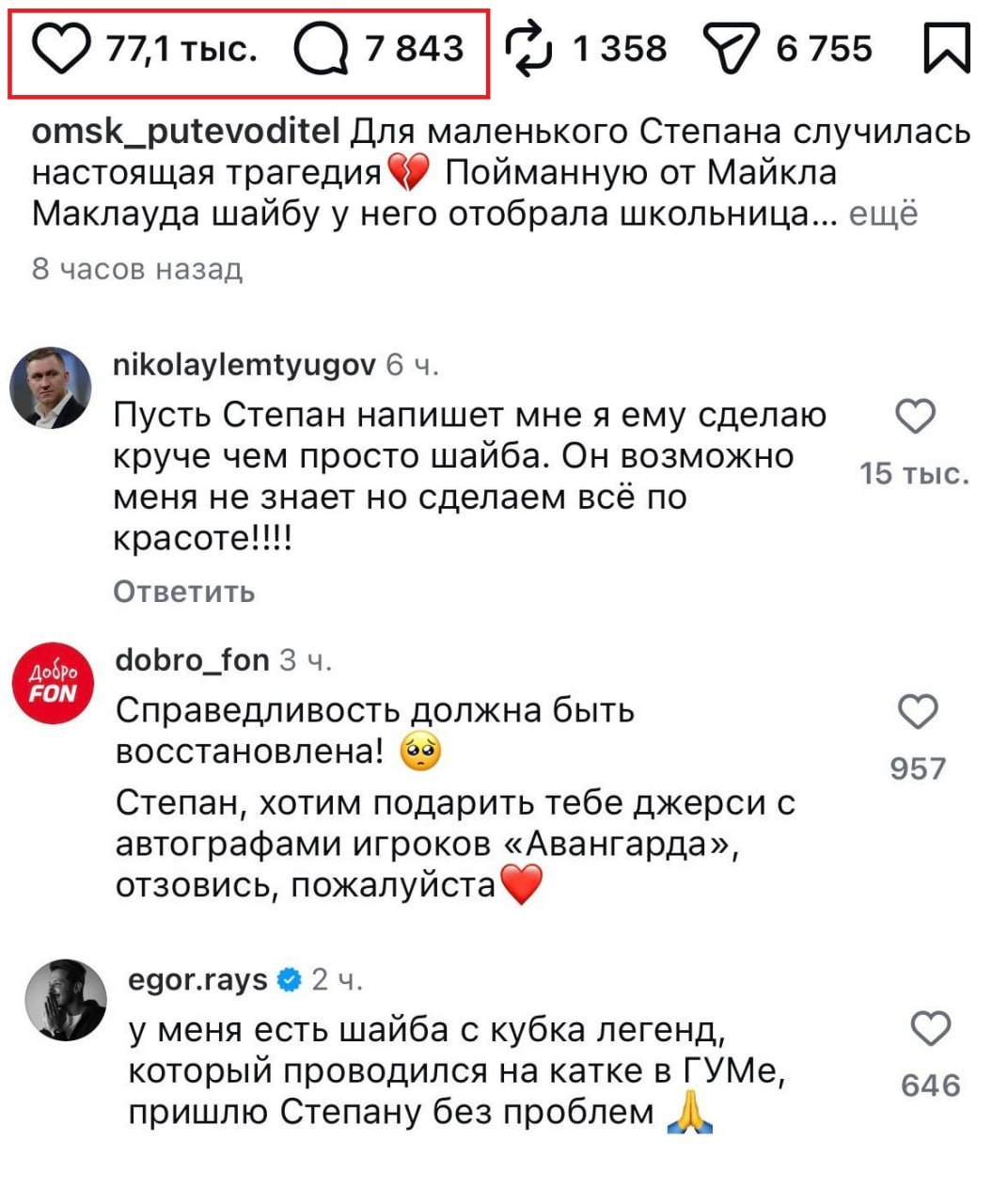Open the dobro_fon username

pos(192,660)
